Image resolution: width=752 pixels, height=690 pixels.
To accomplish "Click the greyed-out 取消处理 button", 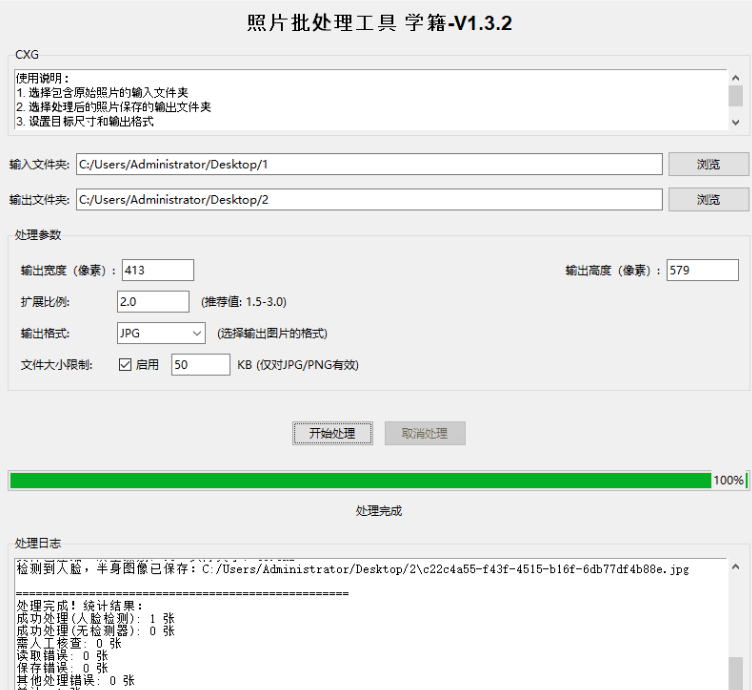I will click(425, 433).
